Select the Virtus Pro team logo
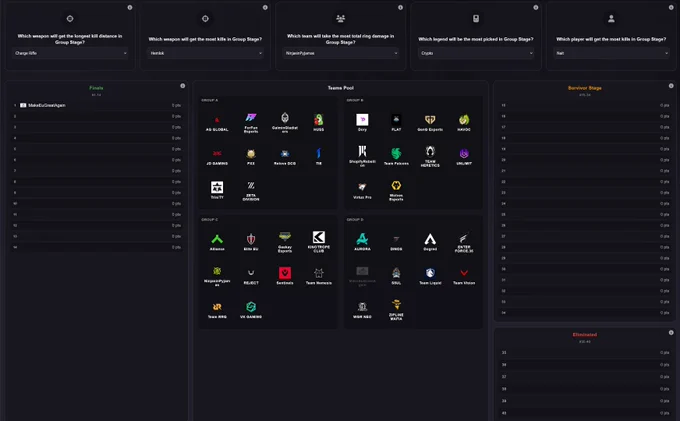The height and width of the screenshot is (421, 680). click(362, 187)
